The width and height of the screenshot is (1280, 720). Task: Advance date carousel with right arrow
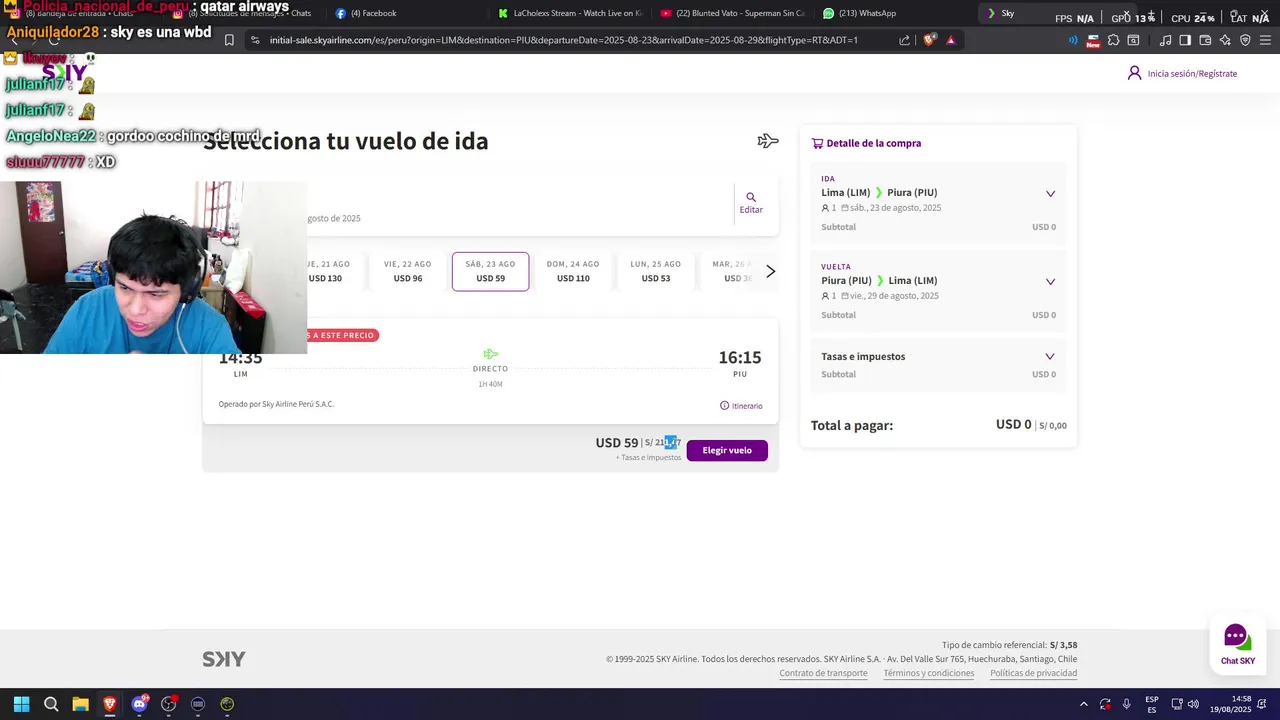click(x=770, y=271)
